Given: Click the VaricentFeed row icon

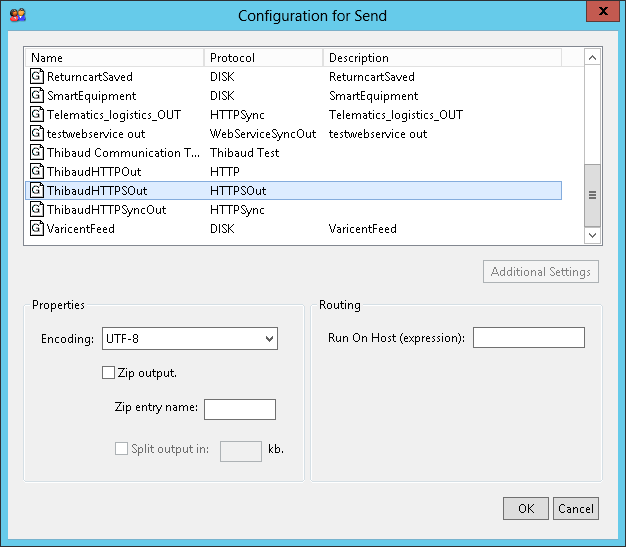Looking at the screenshot, I should [x=37, y=229].
